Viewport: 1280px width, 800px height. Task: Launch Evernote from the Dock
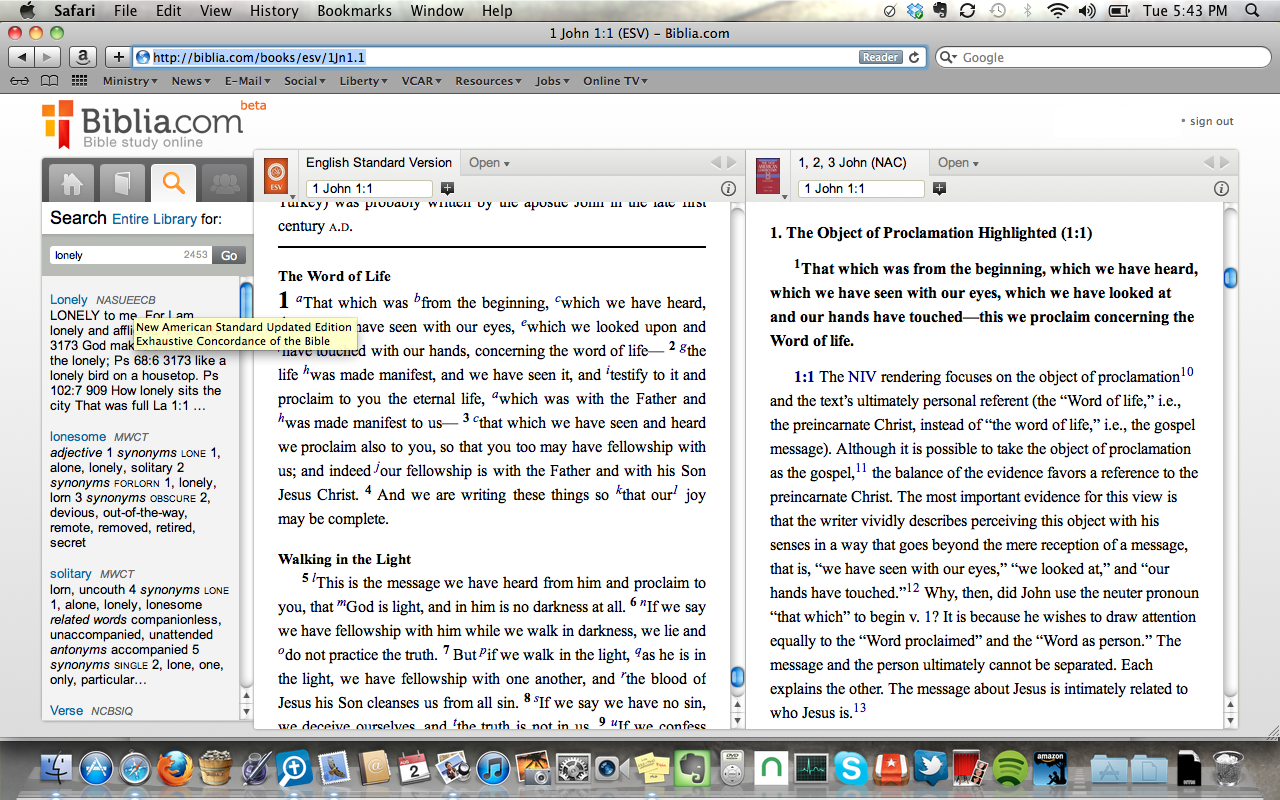pyautogui.click(x=692, y=768)
